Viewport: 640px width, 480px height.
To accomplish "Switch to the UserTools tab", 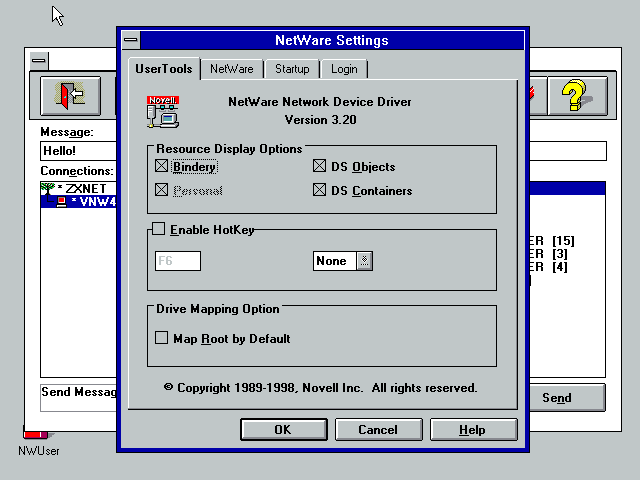I will point(164,69).
